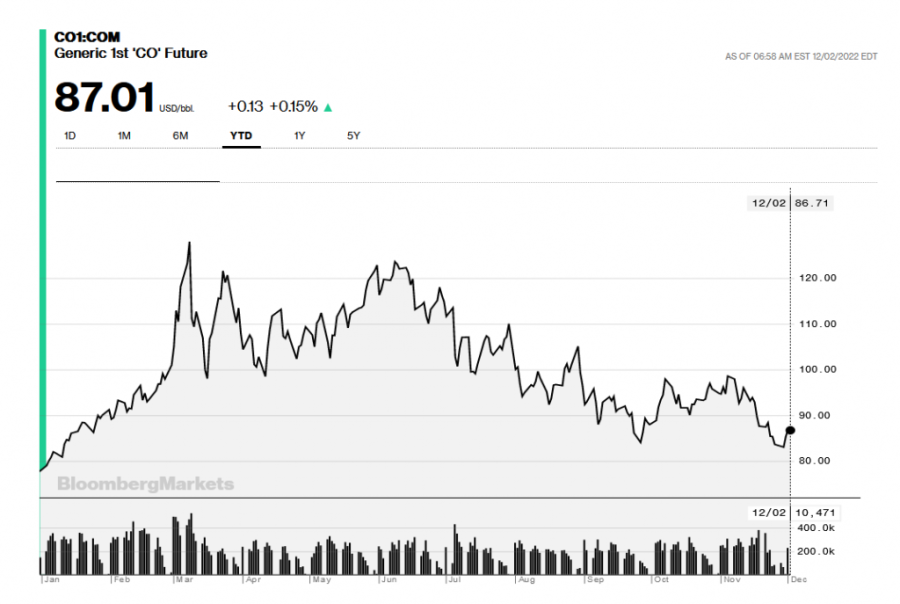This screenshot has height=604, width=900.
Task: Click the green up-arrow change indicator
Action: tap(328, 107)
